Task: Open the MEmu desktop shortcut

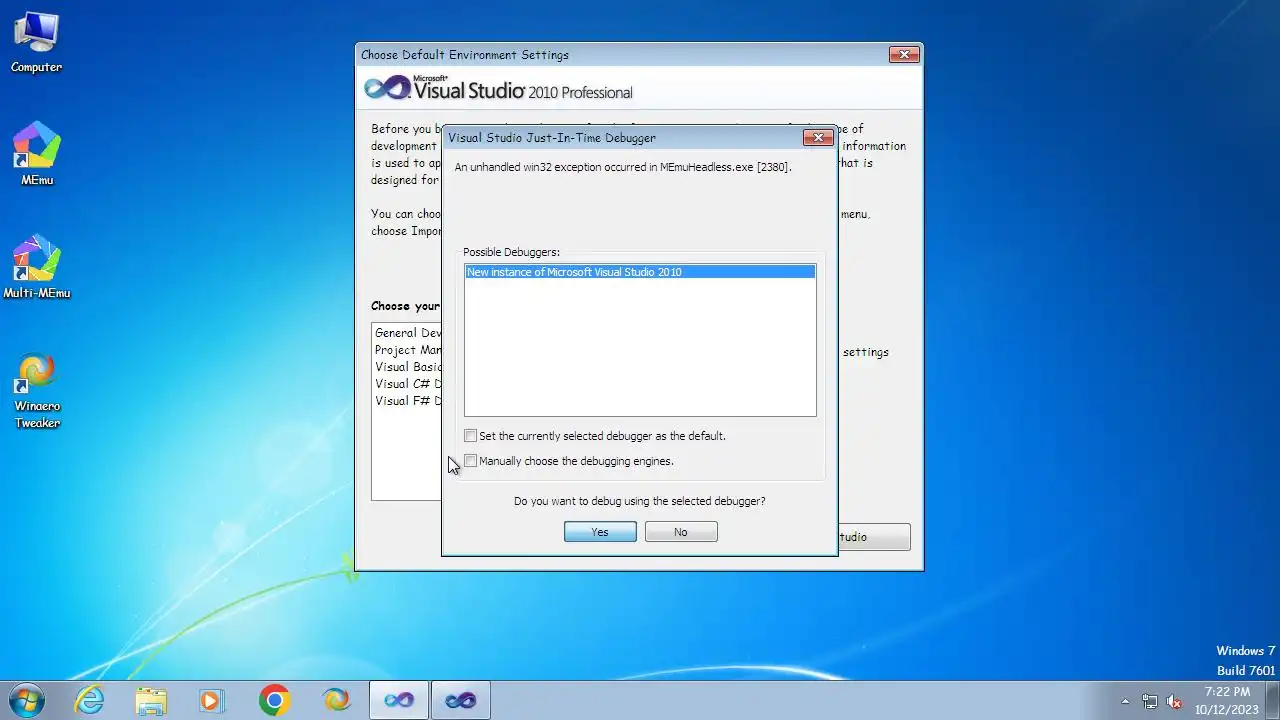Action: click(37, 154)
